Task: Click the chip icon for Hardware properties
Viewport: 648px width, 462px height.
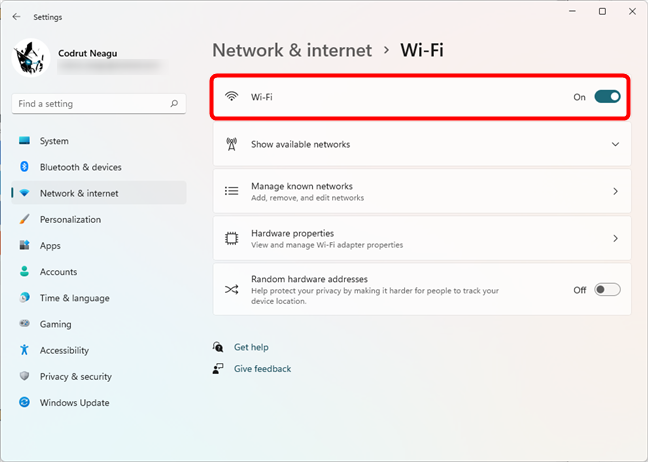Action: (x=231, y=238)
